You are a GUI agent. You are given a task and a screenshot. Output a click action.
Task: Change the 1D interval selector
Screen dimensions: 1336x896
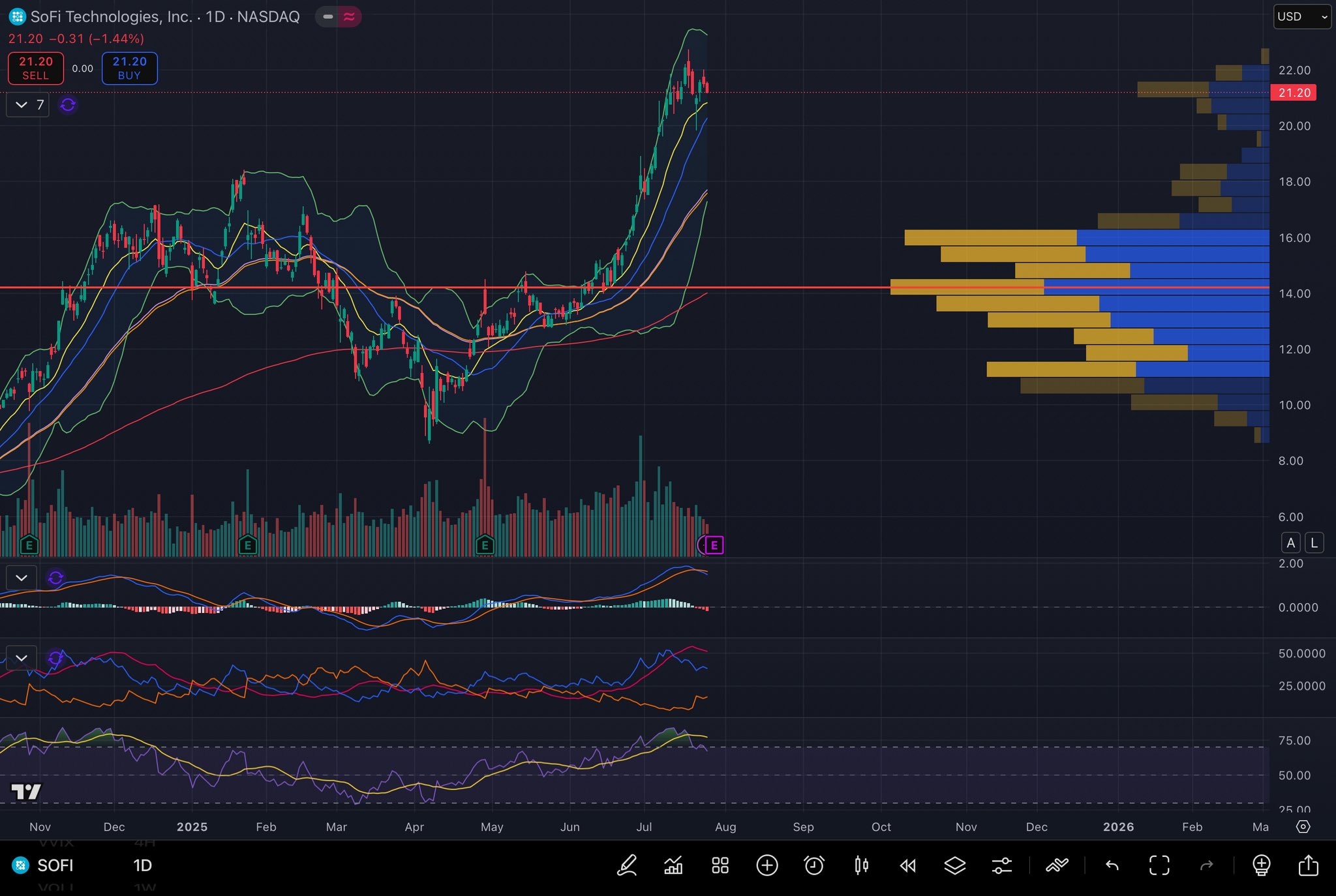142,865
